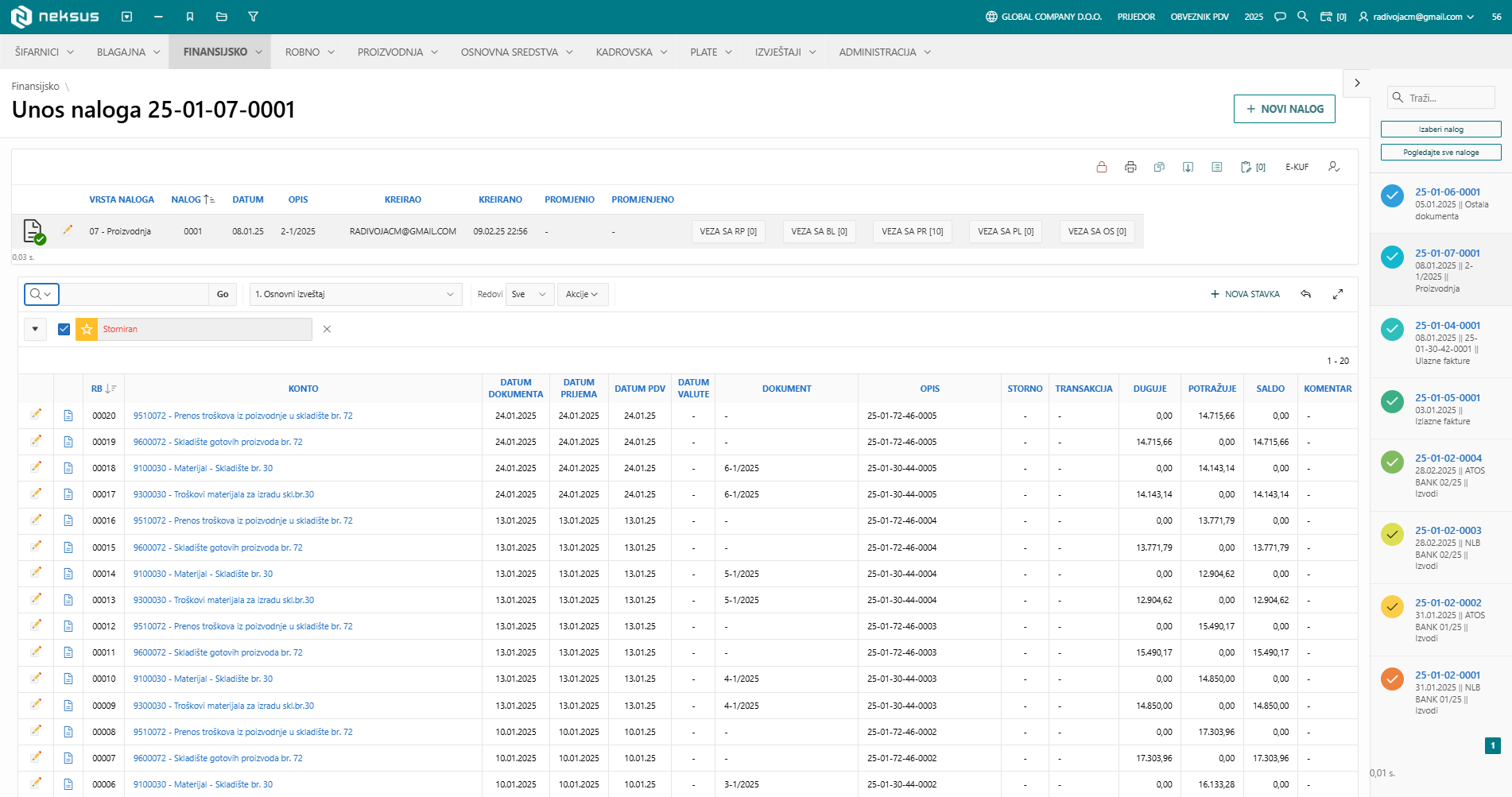Toggle status circle for 25-01-02-0003
This screenshot has width=1512, height=797.
click(1392, 534)
